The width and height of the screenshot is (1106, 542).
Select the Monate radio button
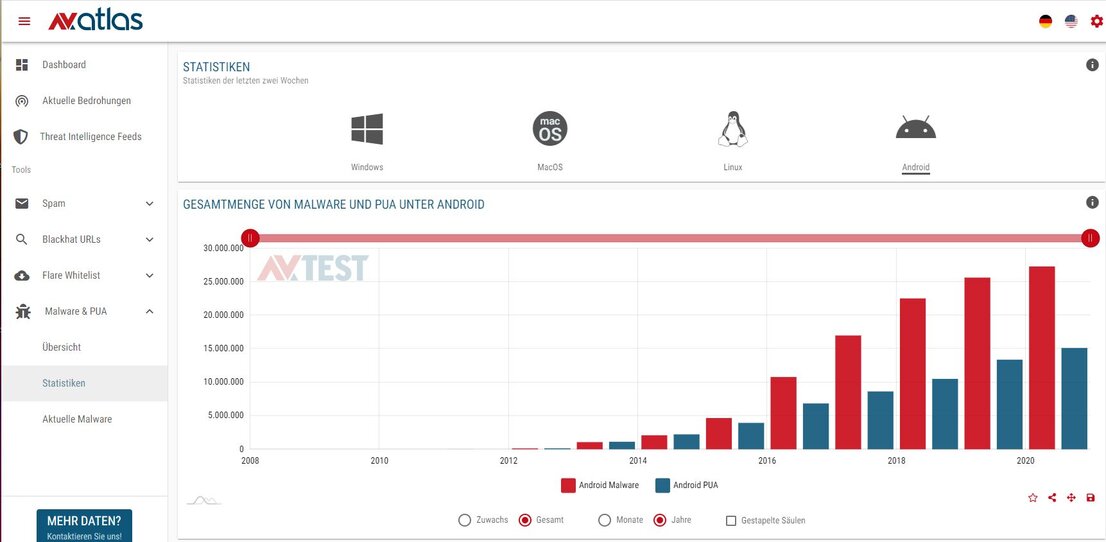(604, 520)
